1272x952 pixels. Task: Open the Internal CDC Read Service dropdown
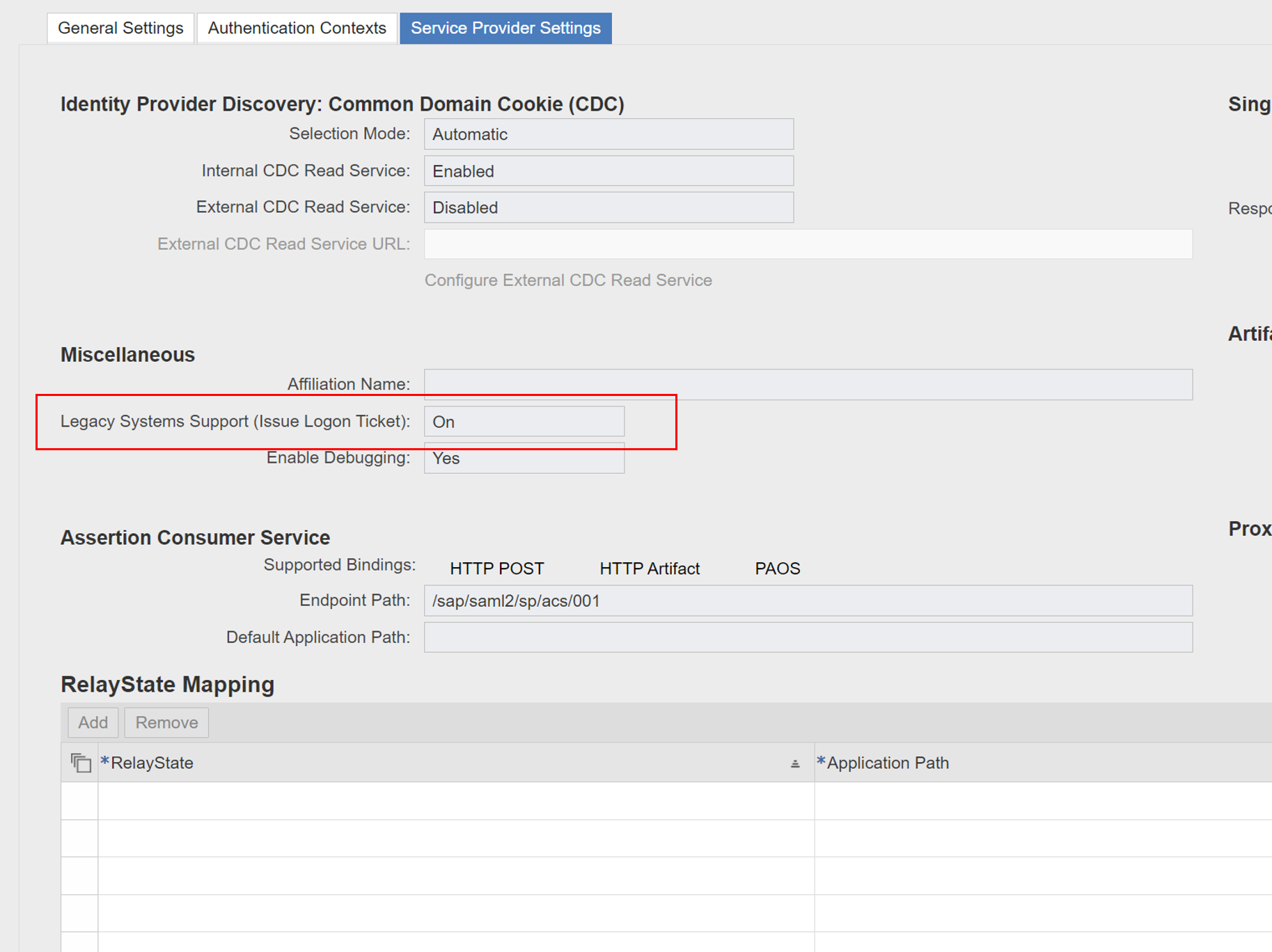tap(608, 170)
